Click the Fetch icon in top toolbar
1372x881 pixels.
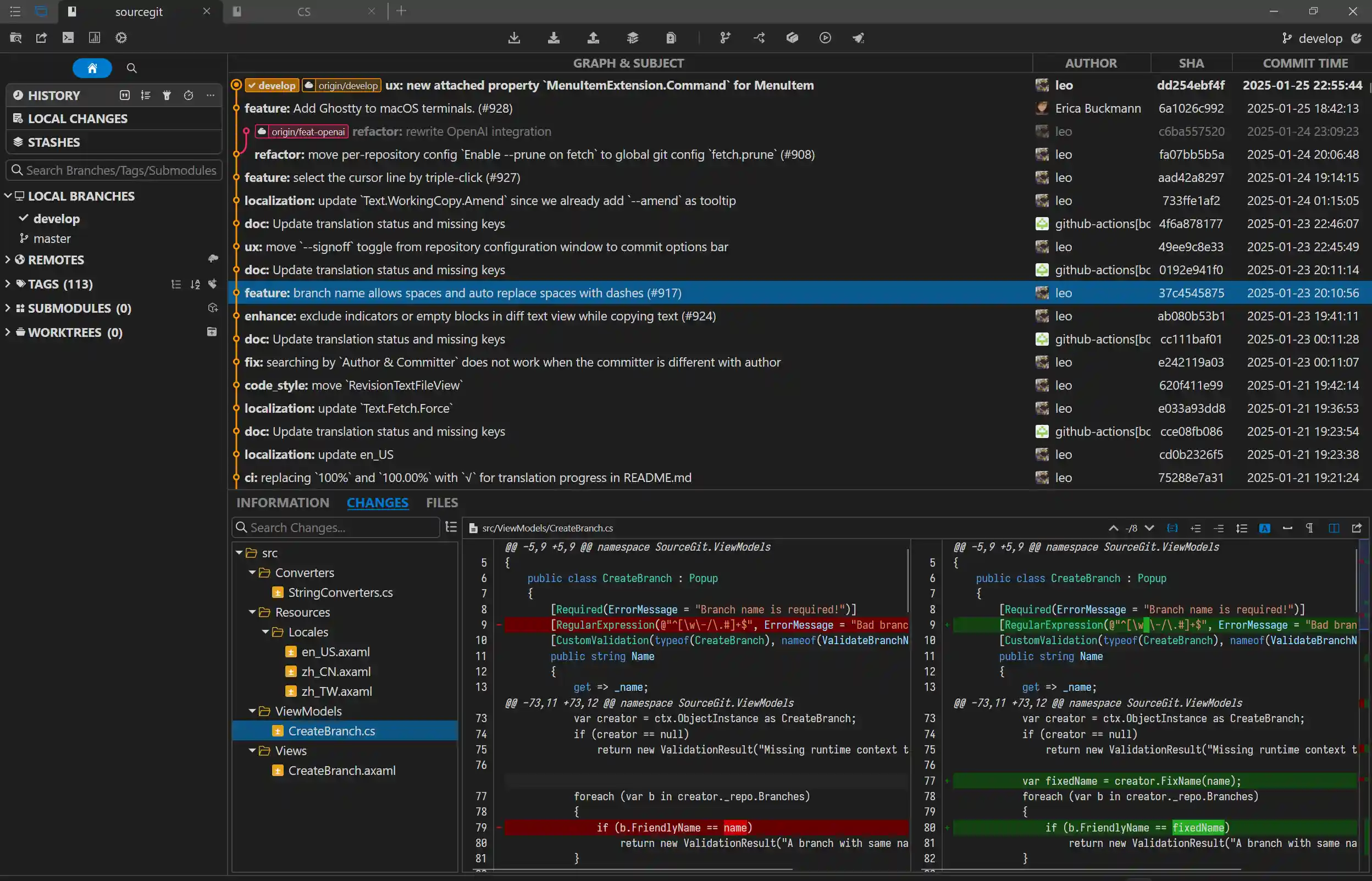[514, 38]
